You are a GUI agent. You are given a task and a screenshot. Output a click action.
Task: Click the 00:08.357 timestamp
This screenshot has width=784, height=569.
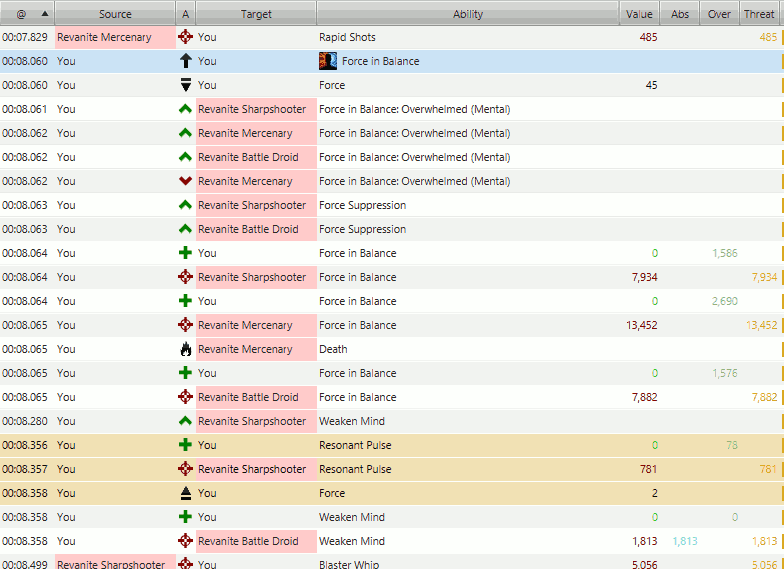click(x=25, y=469)
